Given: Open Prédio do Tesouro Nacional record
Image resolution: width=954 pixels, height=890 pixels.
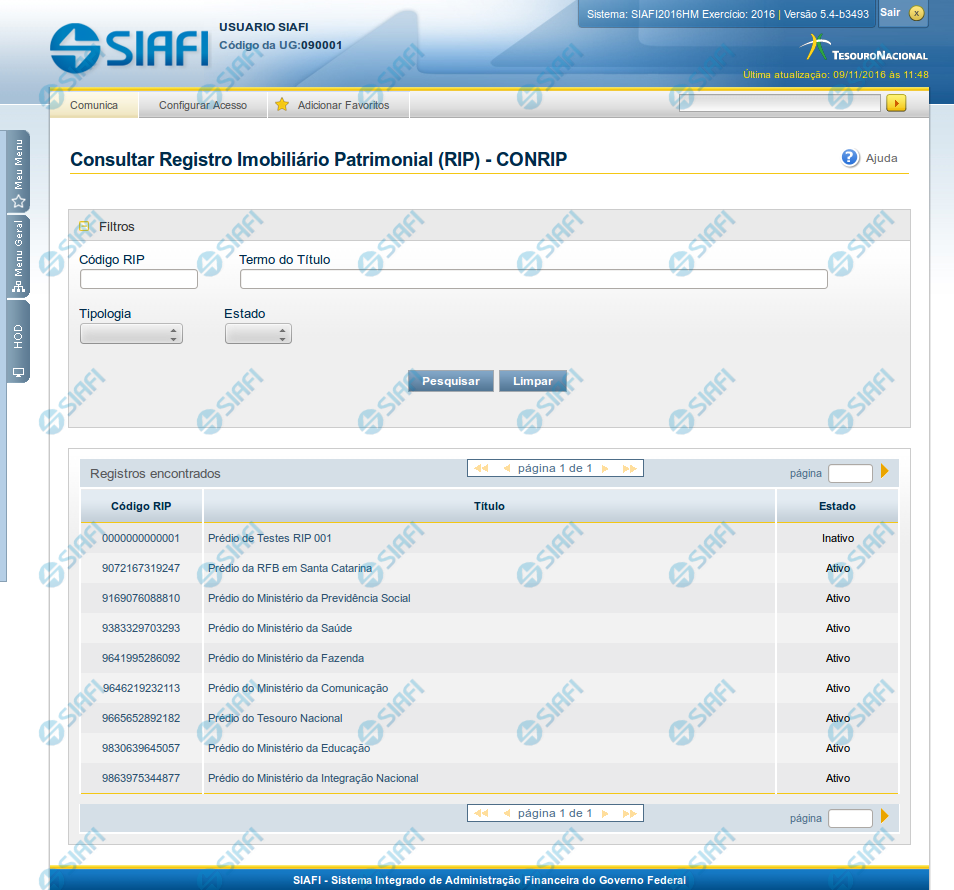Looking at the screenshot, I should pyautogui.click(x=275, y=718).
